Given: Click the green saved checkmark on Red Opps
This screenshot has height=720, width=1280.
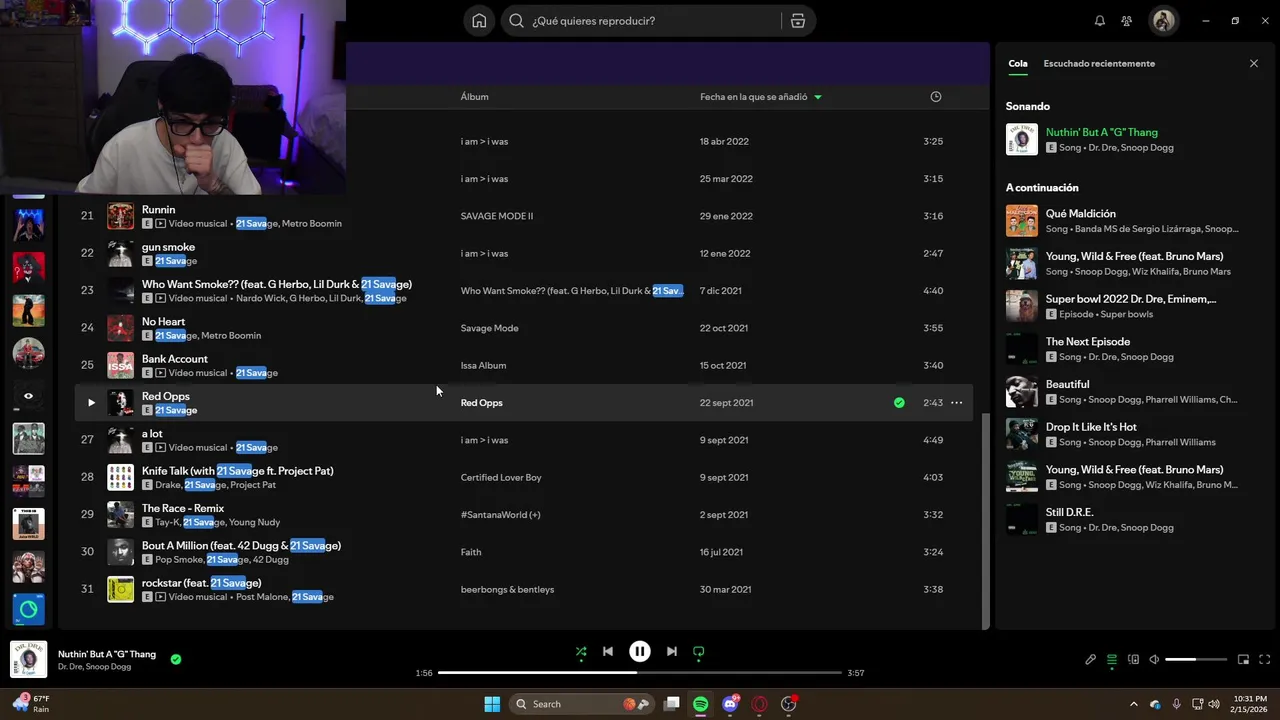Looking at the screenshot, I should coord(899,403).
